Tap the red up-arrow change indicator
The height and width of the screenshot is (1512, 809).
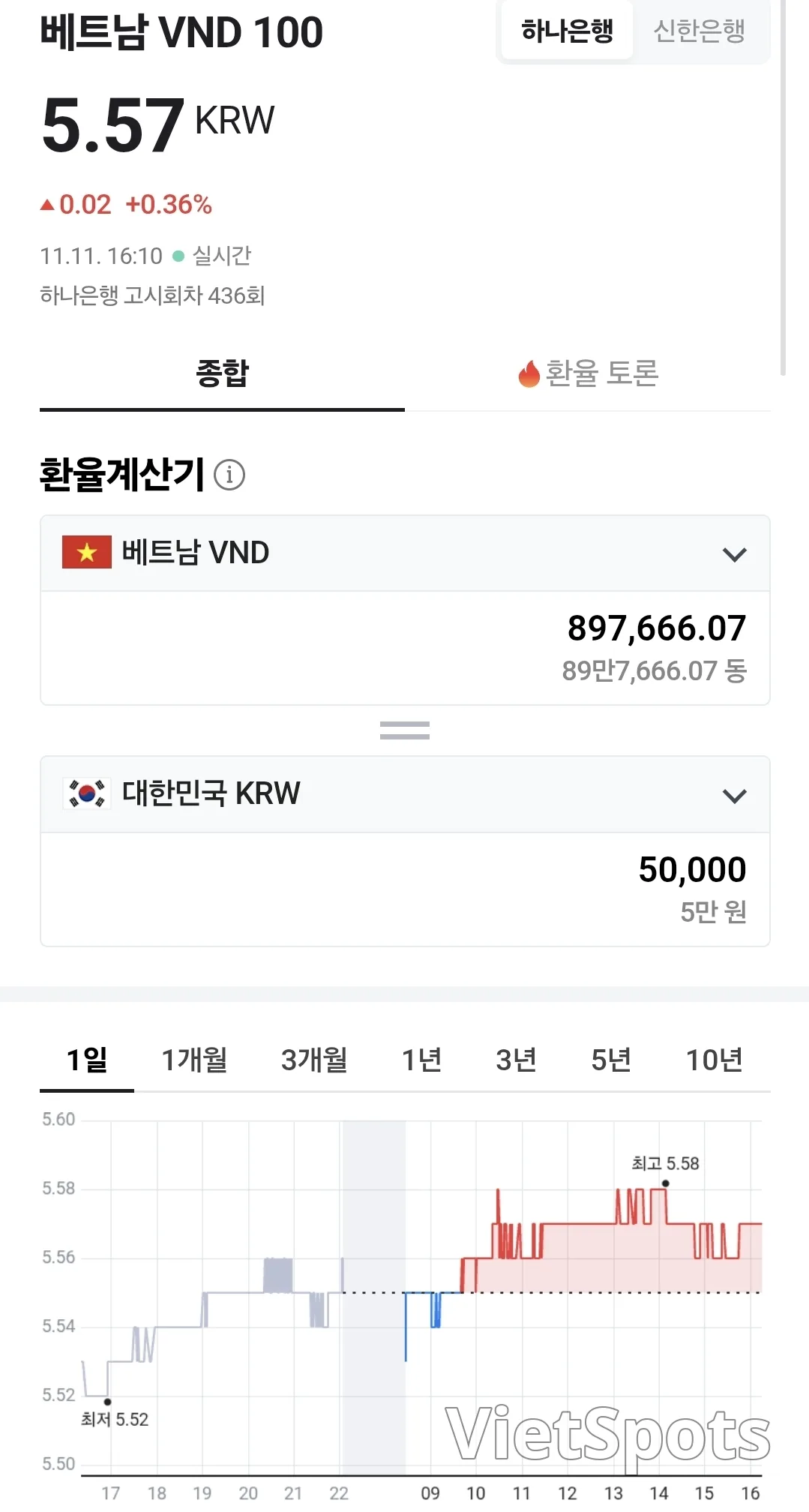(47, 204)
